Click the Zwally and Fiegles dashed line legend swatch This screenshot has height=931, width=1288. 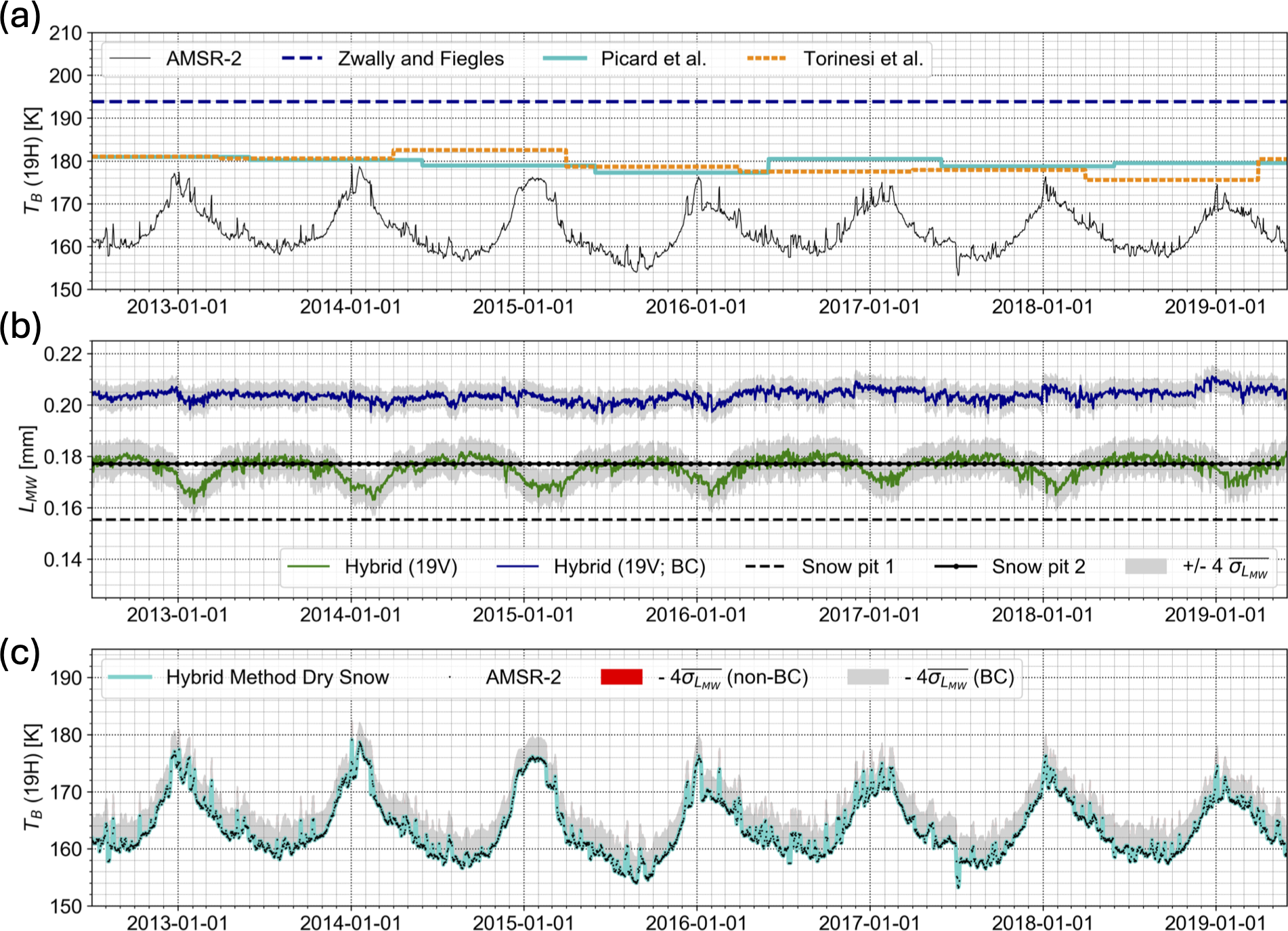tap(302, 59)
